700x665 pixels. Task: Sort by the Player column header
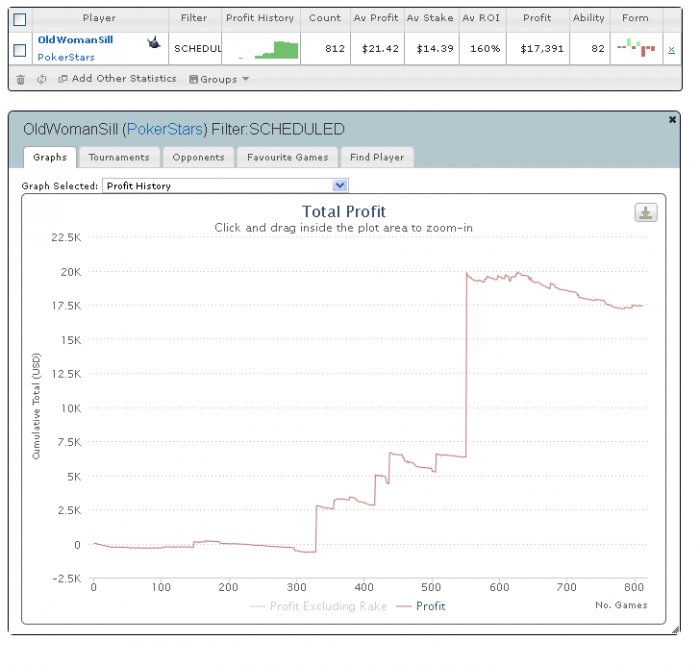tap(101, 18)
